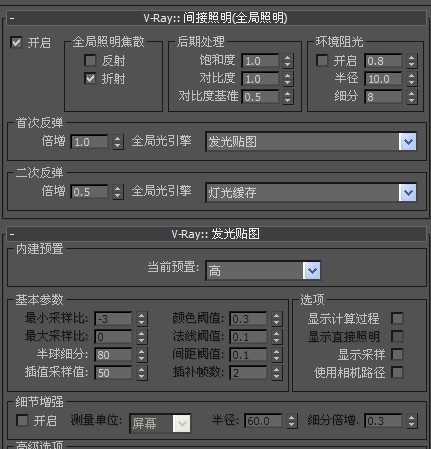This screenshot has width=431, height=449.
Task: Click the 细节增强 半径 60.0 field
Action: coord(263,421)
